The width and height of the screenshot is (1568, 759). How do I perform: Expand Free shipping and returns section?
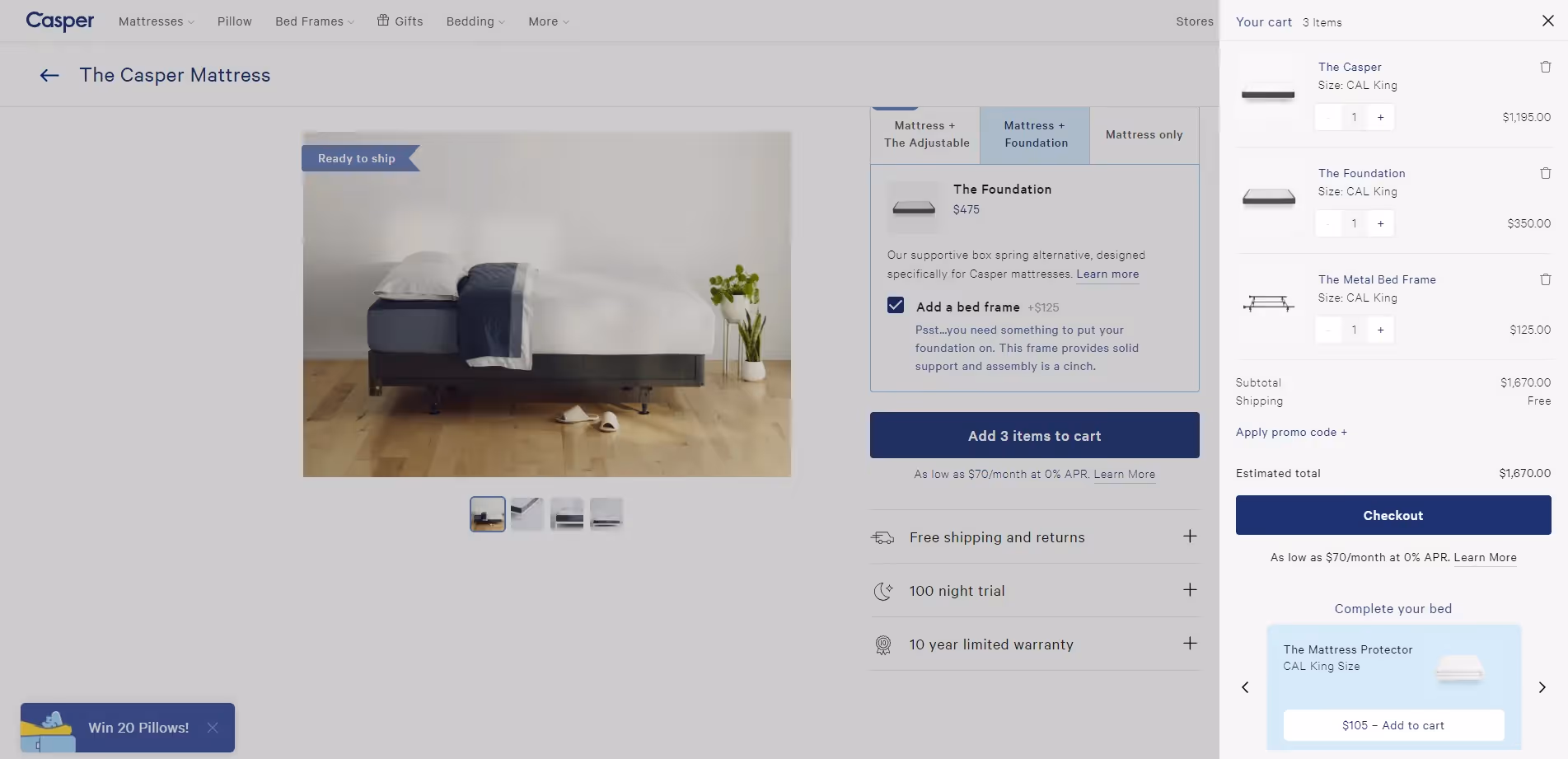point(1035,537)
